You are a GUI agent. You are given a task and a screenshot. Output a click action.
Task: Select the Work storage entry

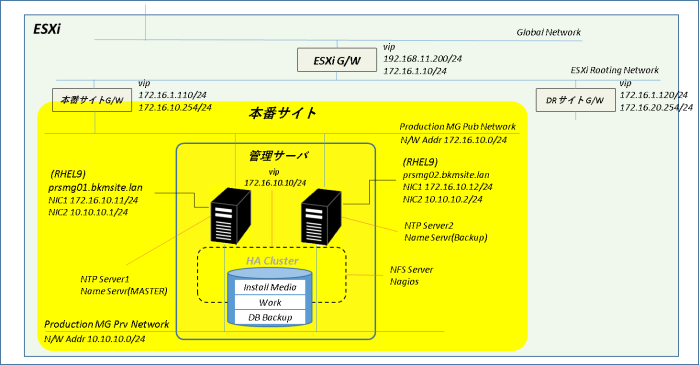click(270, 303)
